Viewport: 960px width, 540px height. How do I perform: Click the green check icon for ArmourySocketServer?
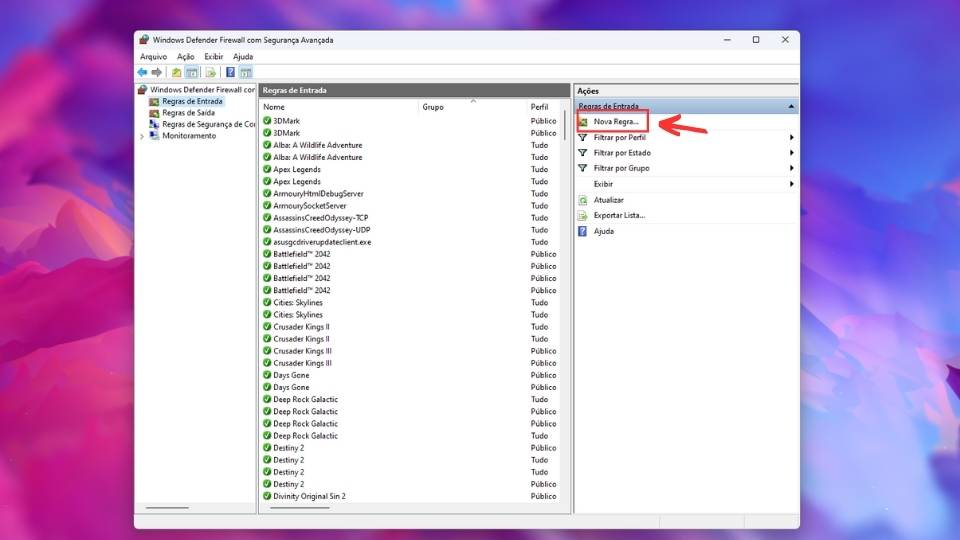(267, 206)
